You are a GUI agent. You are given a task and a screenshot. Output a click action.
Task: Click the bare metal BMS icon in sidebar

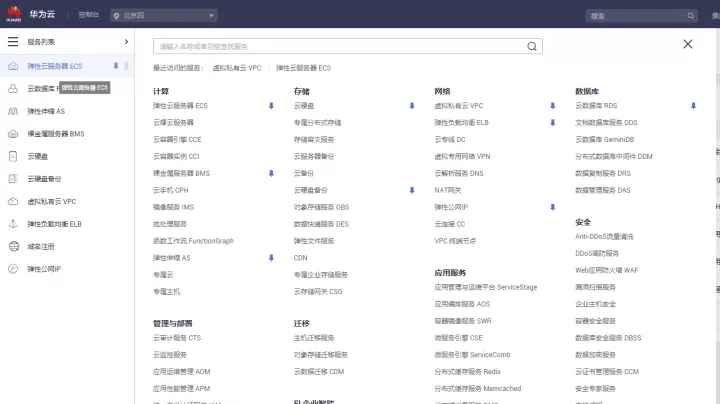(x=13, y=134)
